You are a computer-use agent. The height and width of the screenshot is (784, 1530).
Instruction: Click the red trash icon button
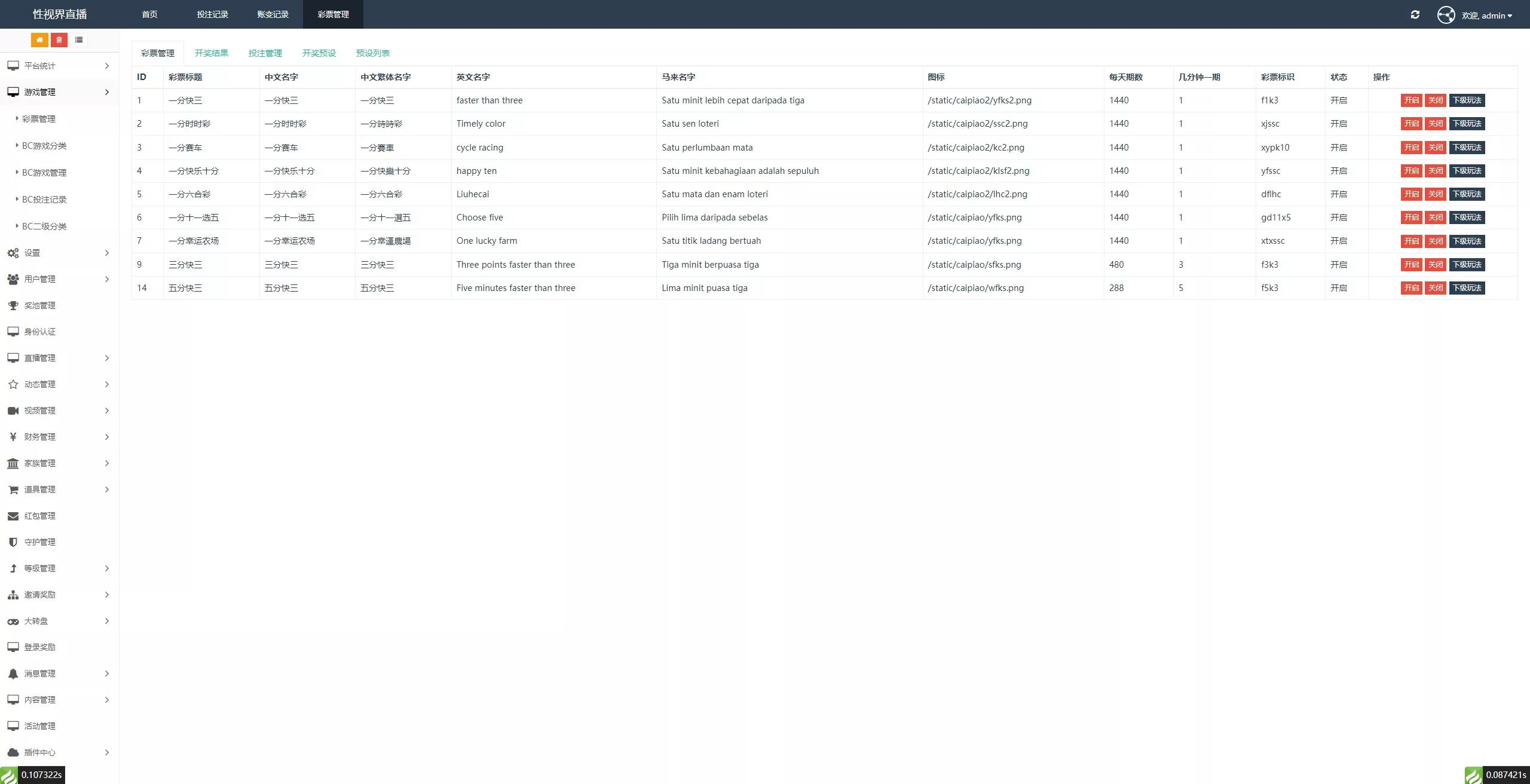59,40
